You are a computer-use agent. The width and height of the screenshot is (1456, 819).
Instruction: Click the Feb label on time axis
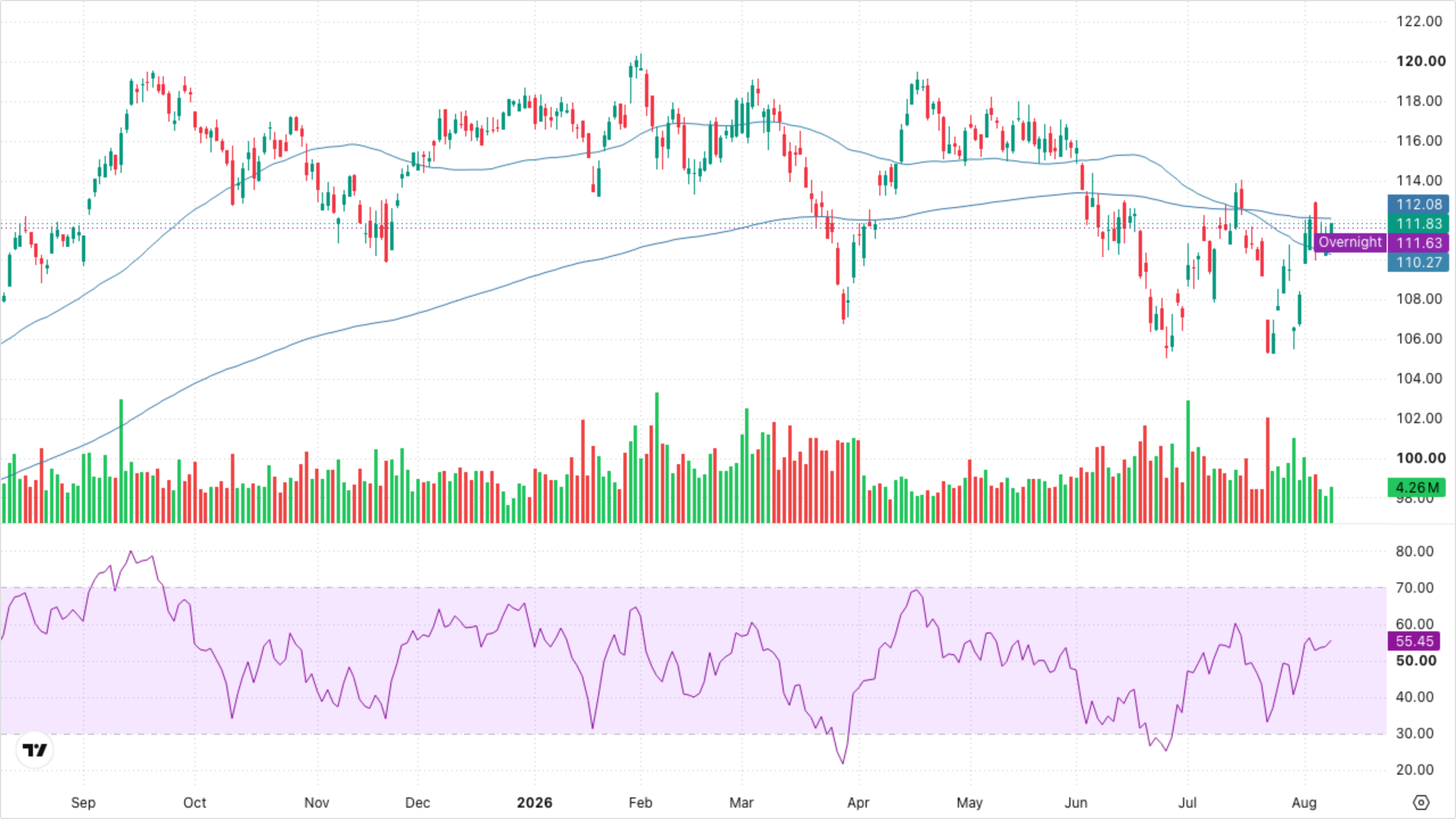click(640, 803)
